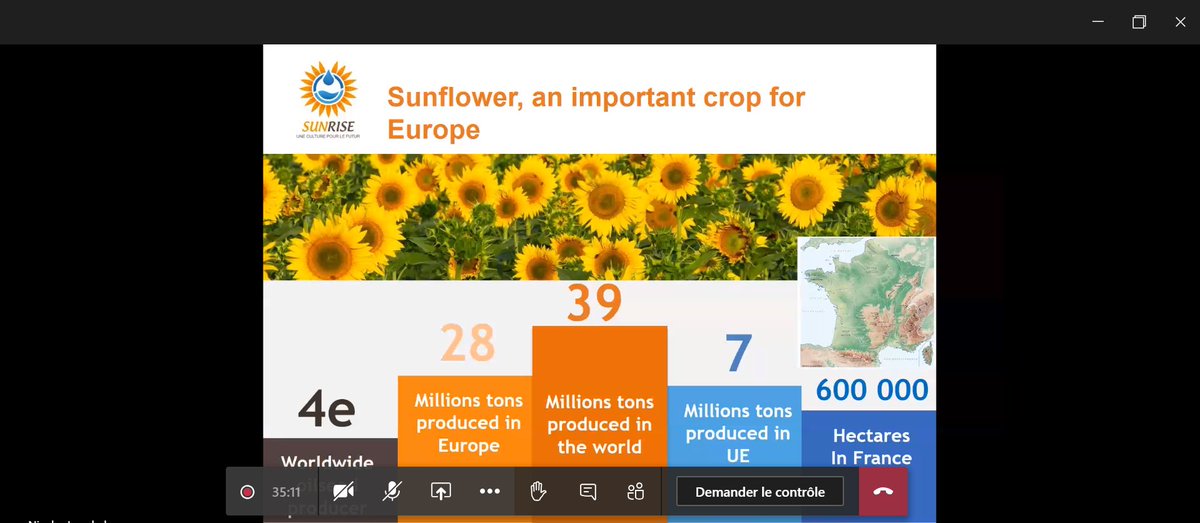This screenshot has width=1200, height=523.
Task: Unmute the microphone
Action: click(x=392, y=491)
